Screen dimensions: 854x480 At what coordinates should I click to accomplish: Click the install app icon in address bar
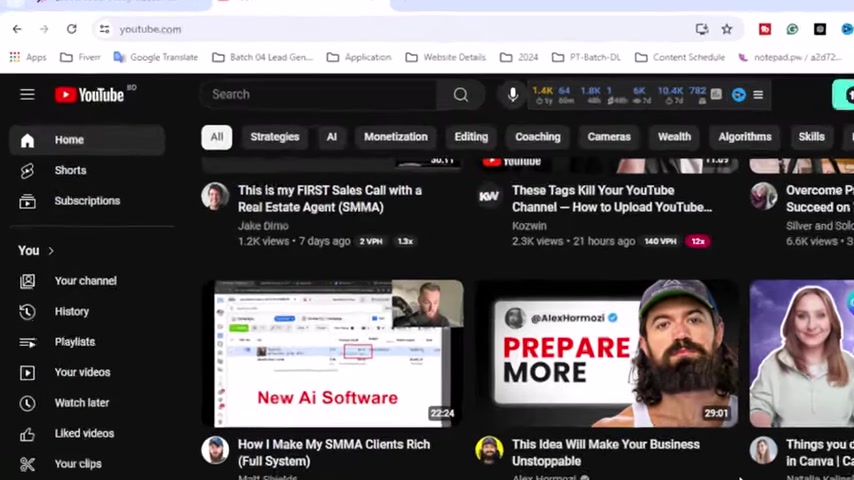click(x=702, y=29)
